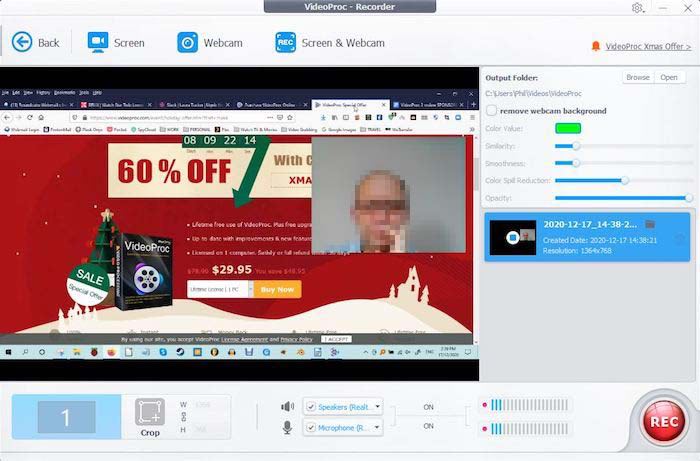Adjust the Color Spill Reduction slider
Screen dimensions: 700x461
click(x=625, y=180)
